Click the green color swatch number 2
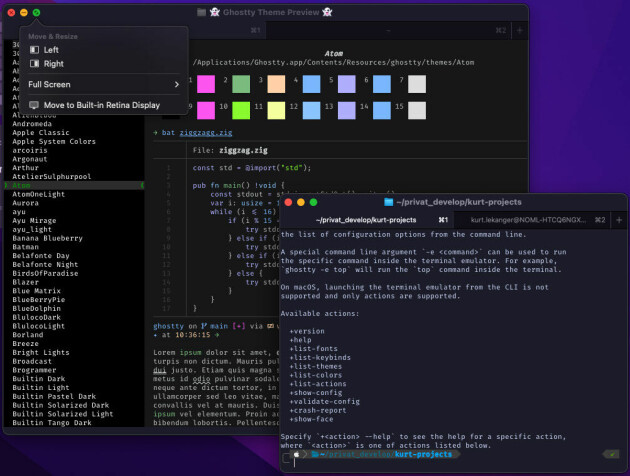This screenshot has height=476, width=630. 241,84
